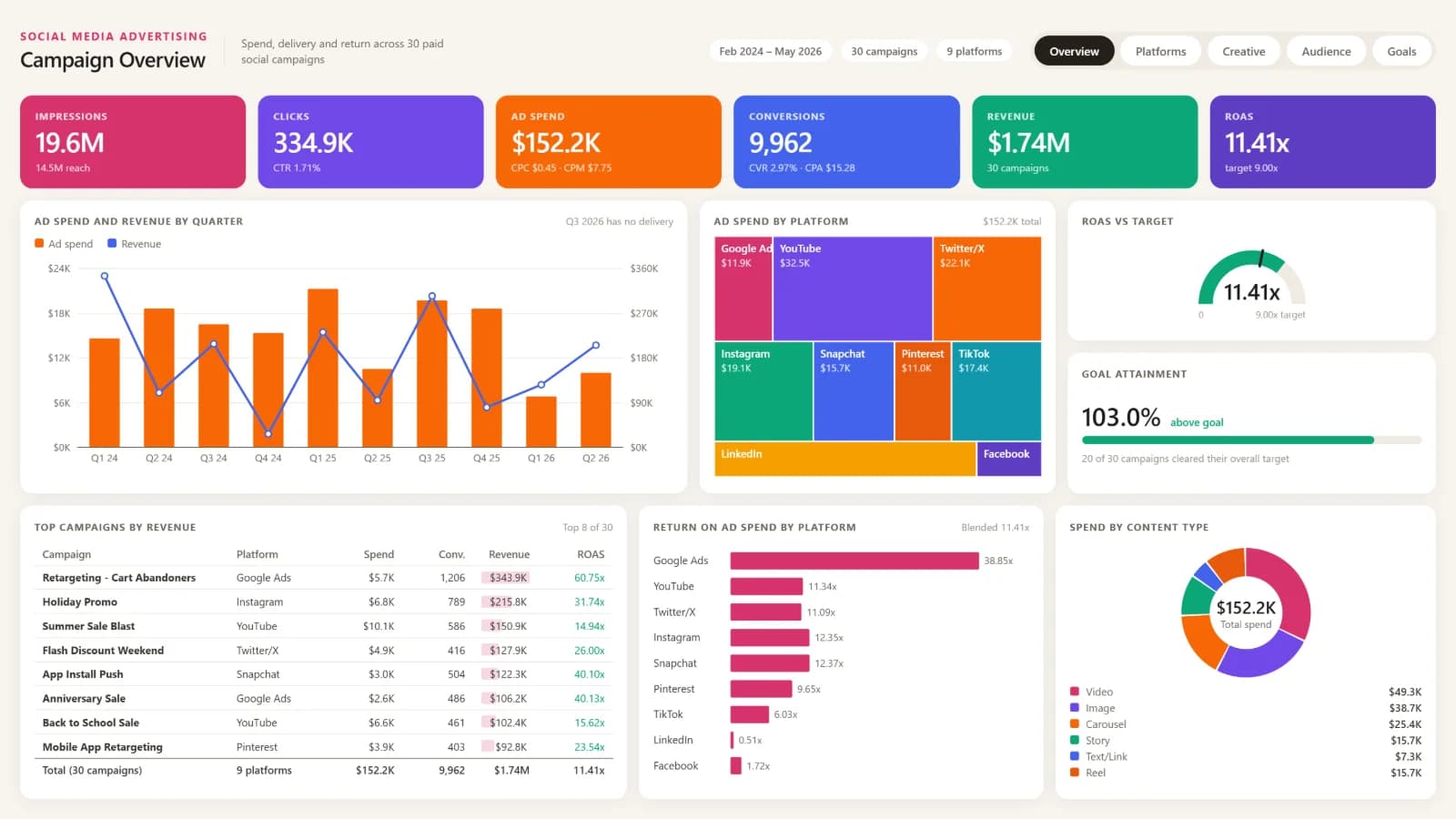Image resolution: width=1456 pixels, height=819 pixels.
Task: Select the Mobile App Retargeting campaign
Action: (323, 747)
